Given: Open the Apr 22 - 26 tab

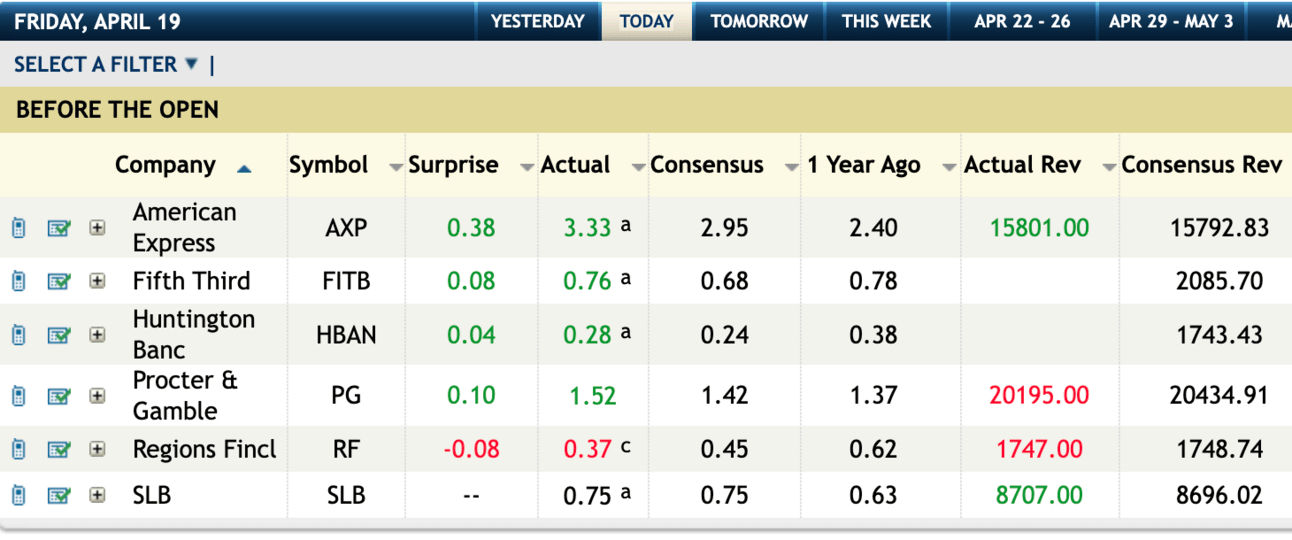Looking at the screenshot, I should tap(1022, 21).
